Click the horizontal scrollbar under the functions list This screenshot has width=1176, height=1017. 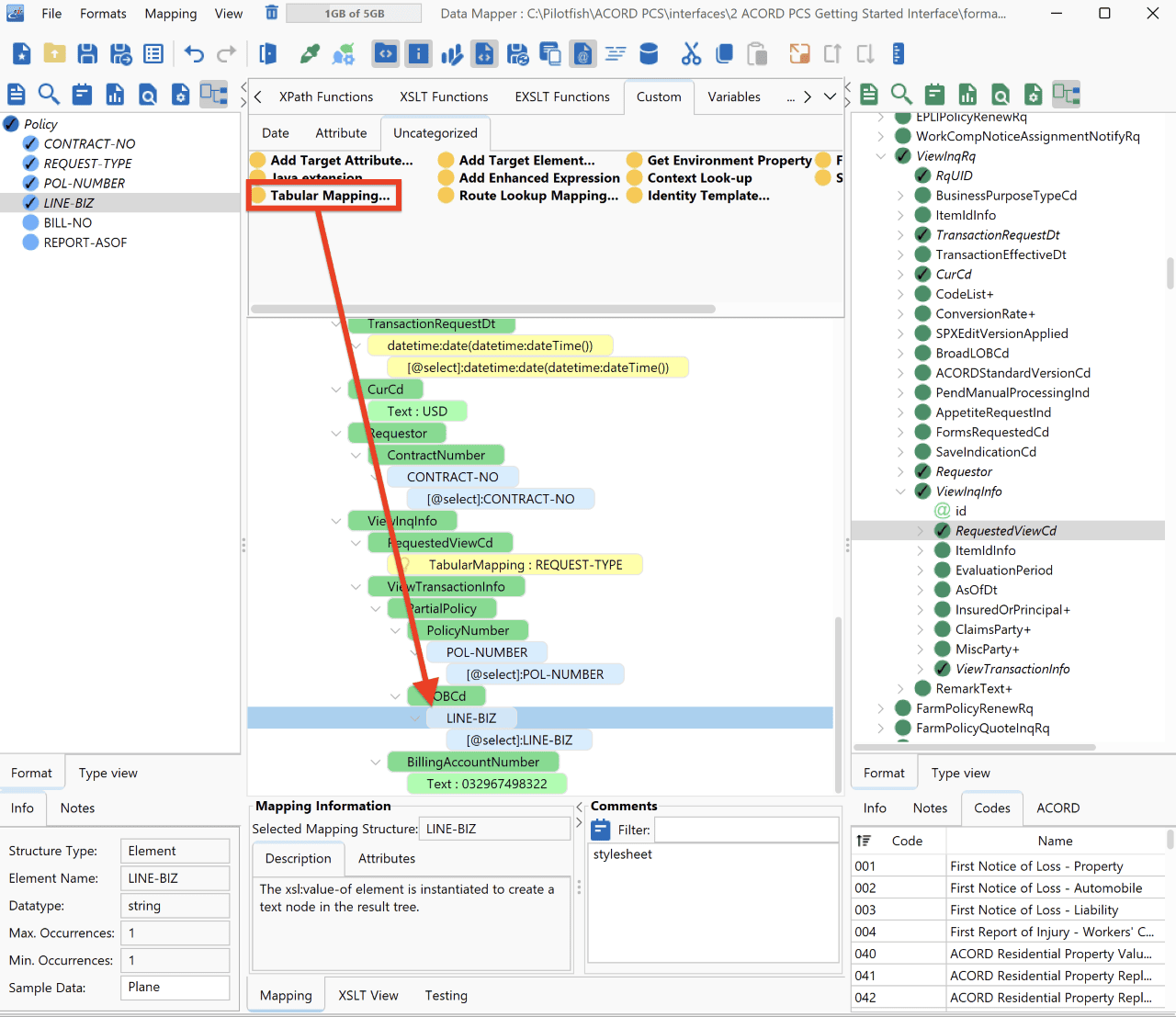(x=483, y=309)
